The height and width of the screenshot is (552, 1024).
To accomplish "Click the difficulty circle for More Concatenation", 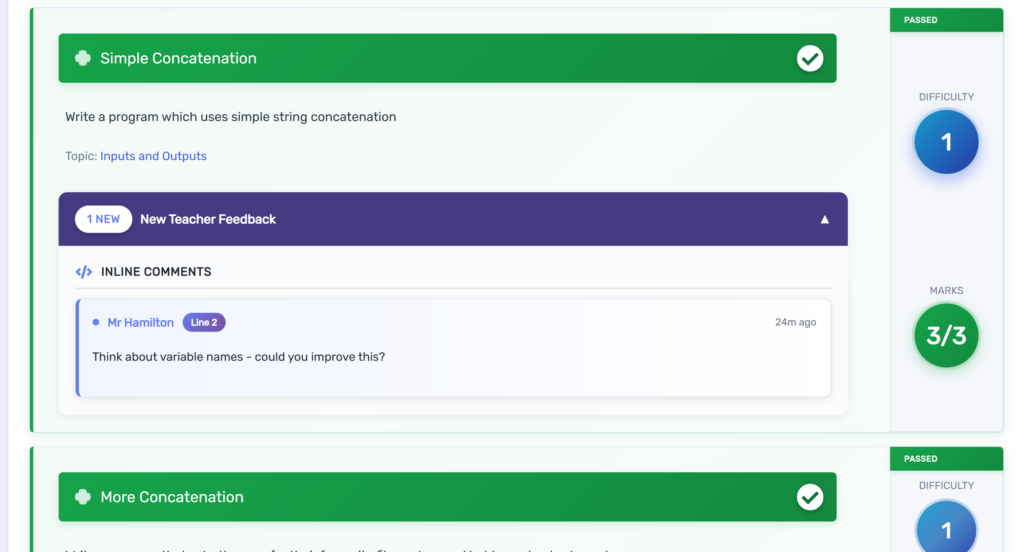I will (946, 528).
